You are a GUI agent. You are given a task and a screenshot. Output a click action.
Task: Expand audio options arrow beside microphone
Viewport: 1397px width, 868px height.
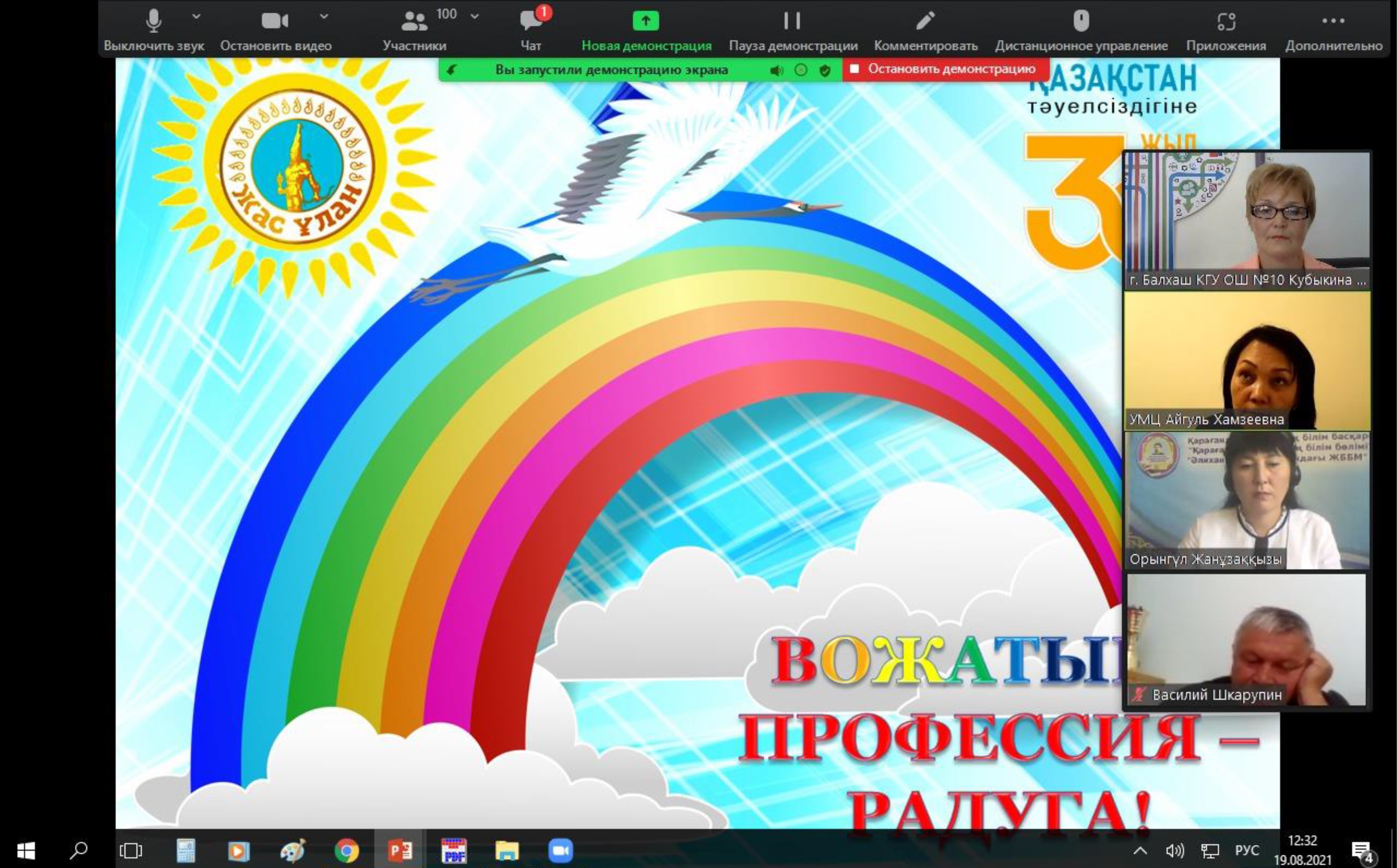pyautogui.click(x=196, y=17)
